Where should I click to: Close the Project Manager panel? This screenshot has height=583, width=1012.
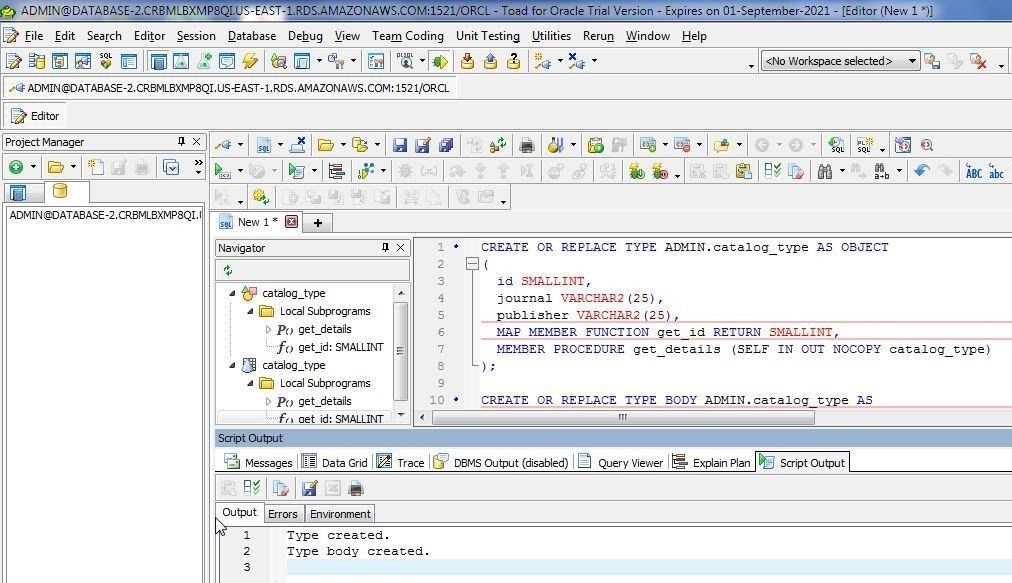[x=197, y=141]
